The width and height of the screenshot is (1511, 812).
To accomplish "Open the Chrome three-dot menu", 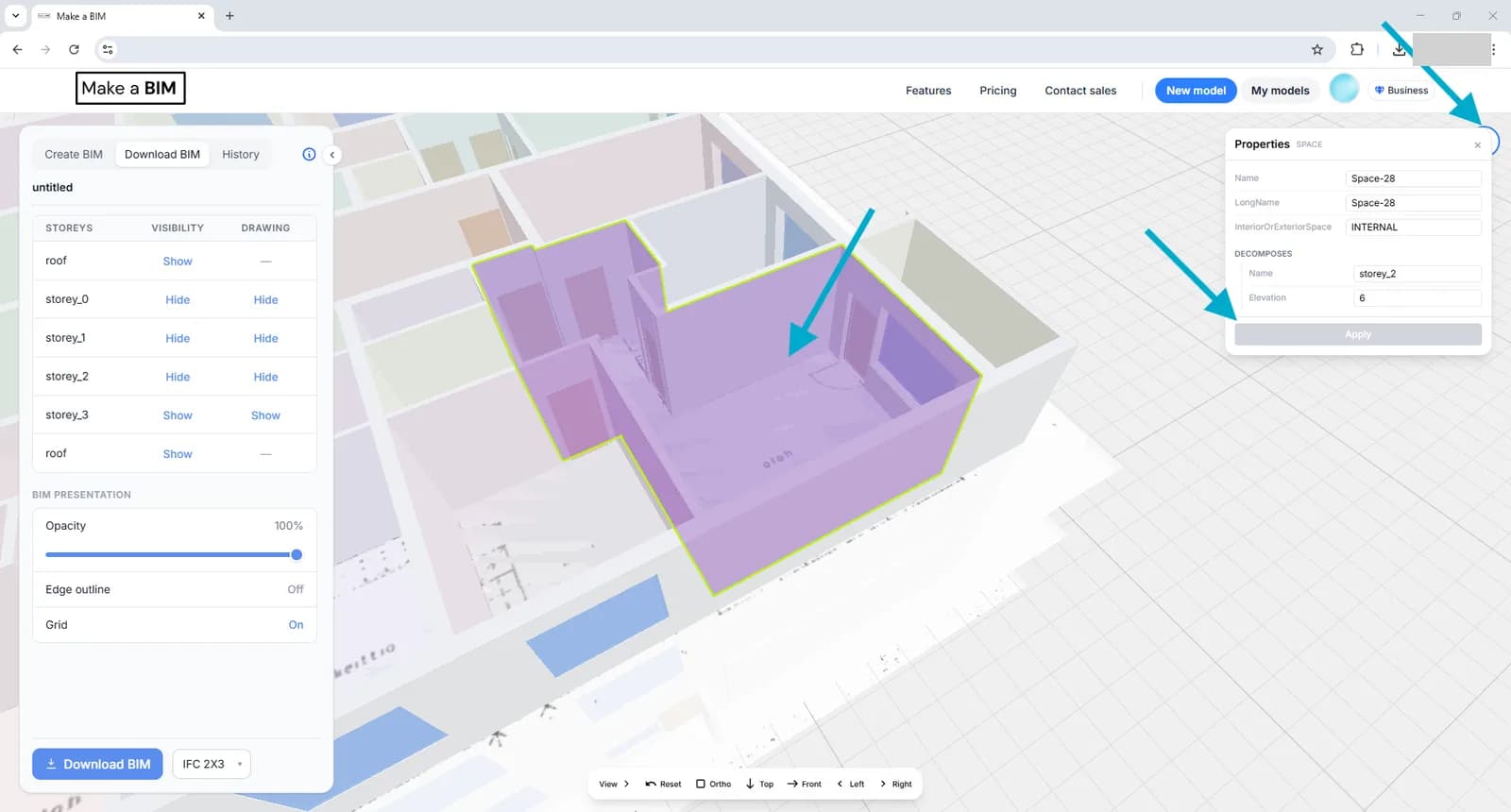I will click(1493, 49).
